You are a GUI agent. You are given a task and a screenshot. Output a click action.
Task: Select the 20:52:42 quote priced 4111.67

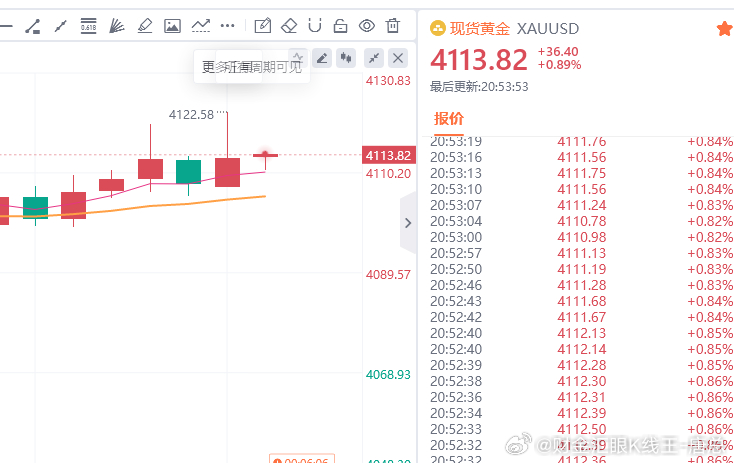(581, 317)
